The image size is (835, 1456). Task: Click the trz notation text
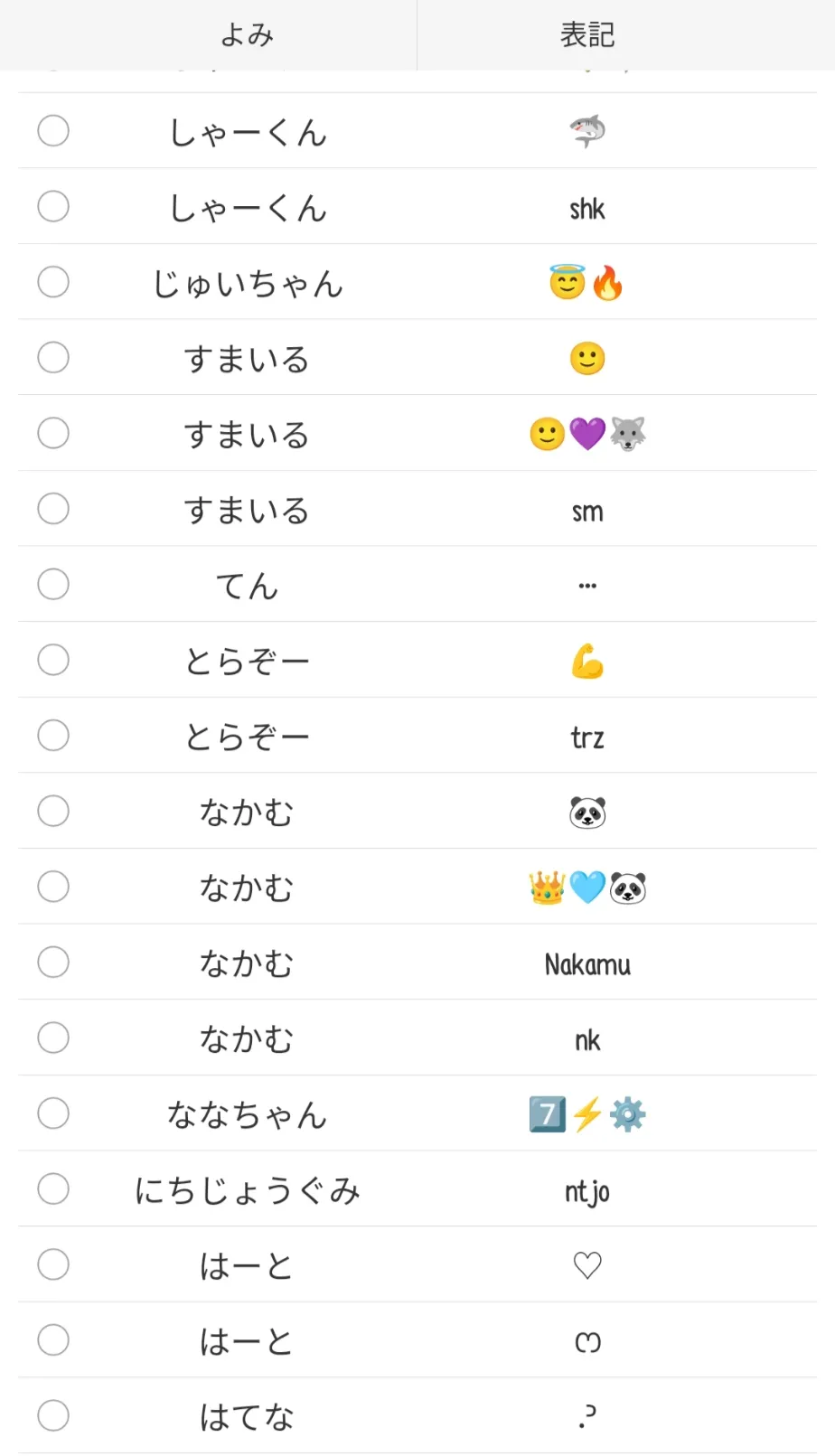pos(587,737)
